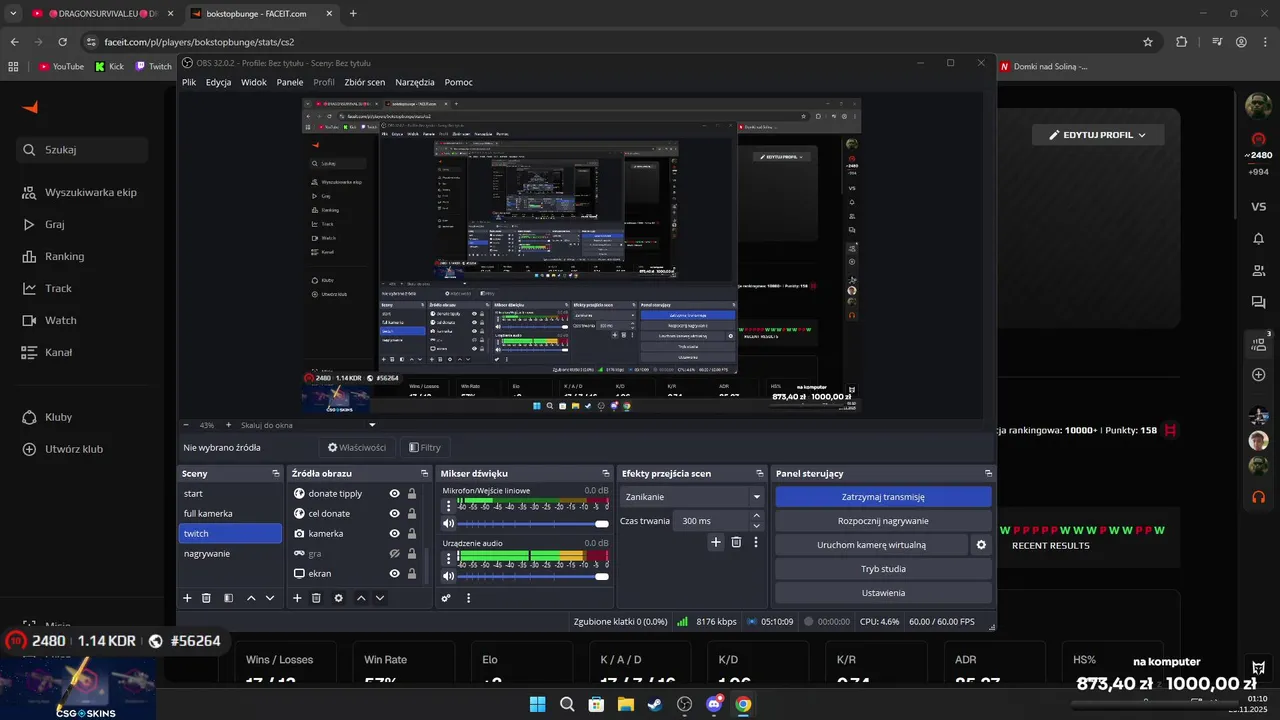The width and height of the screenshot is (1280, 720).
Task: Open transition properties three-dot menu
Action: point(756,542)
